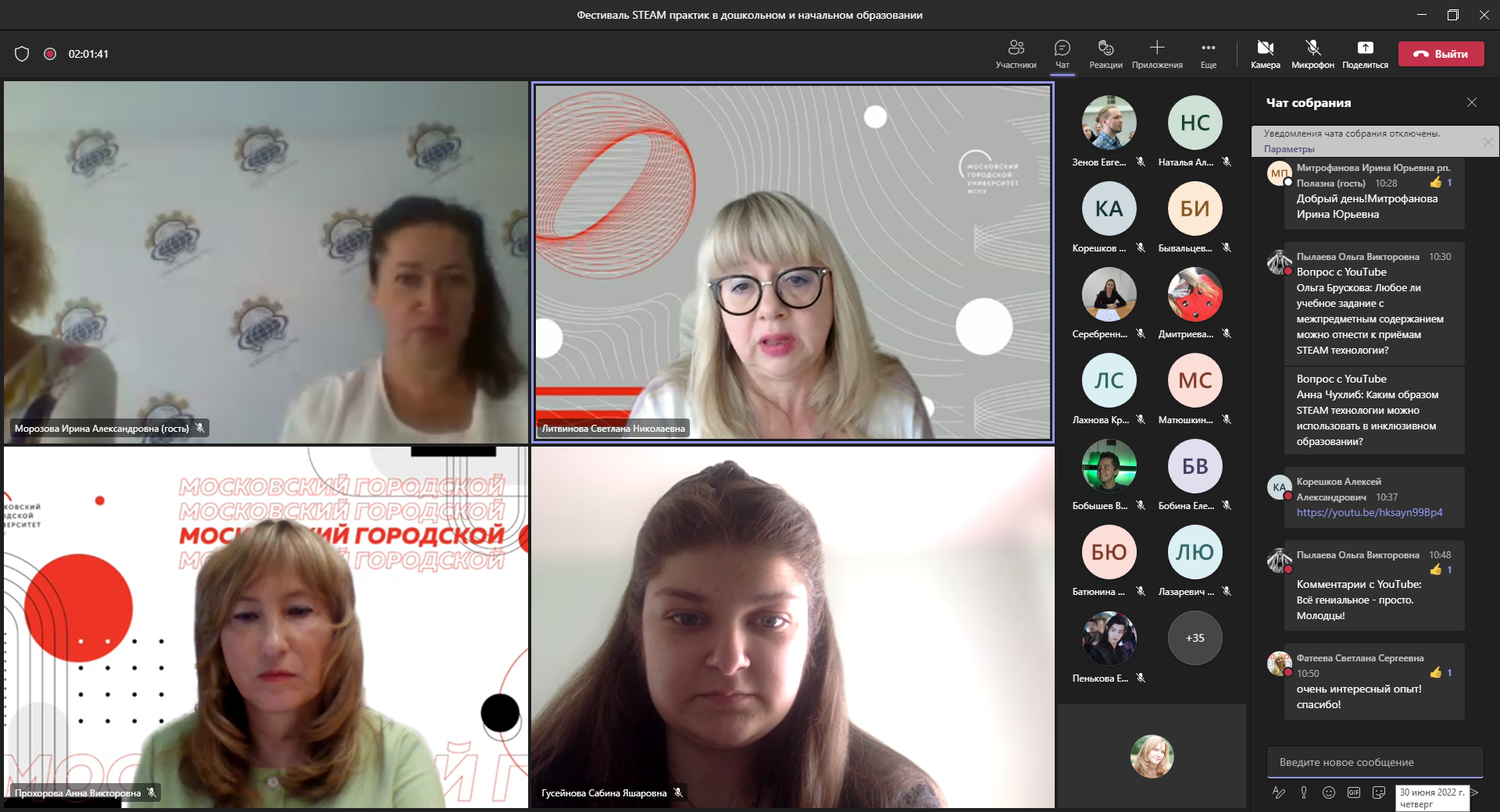
Task: Open the youtu.be link in chat
Action: coord(1370,513)
